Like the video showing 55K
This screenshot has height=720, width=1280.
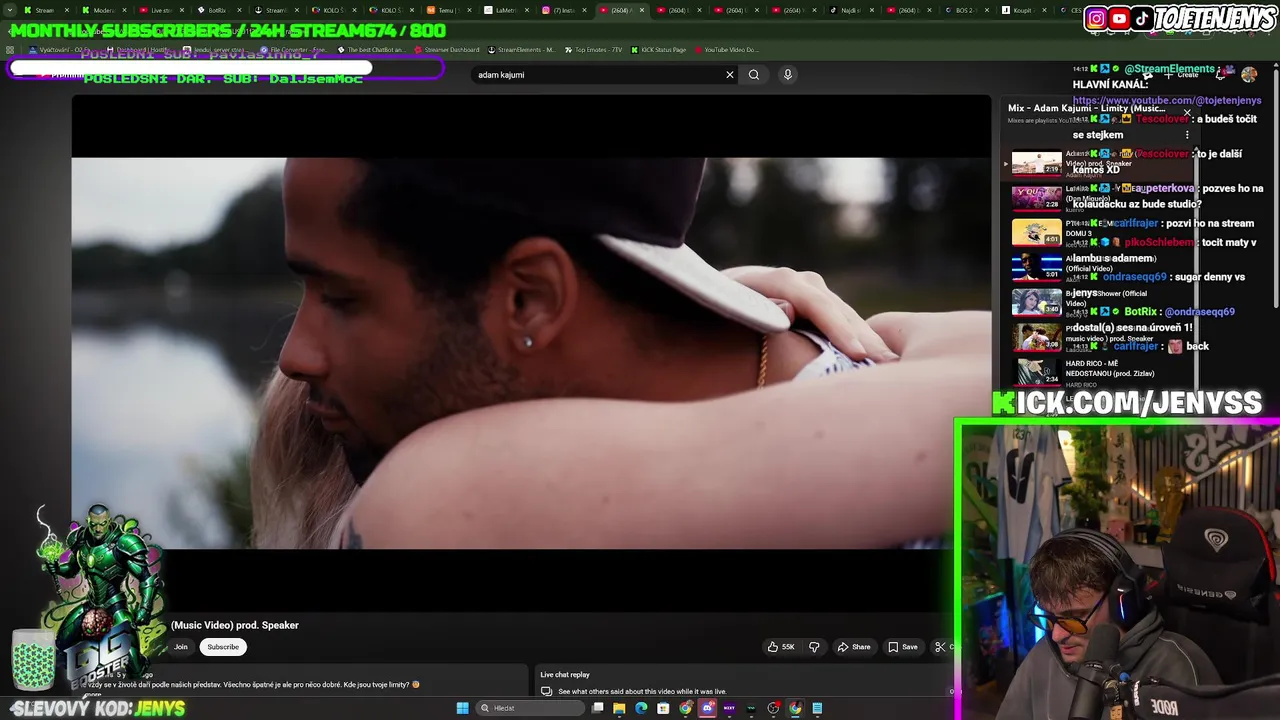point(781,647)
